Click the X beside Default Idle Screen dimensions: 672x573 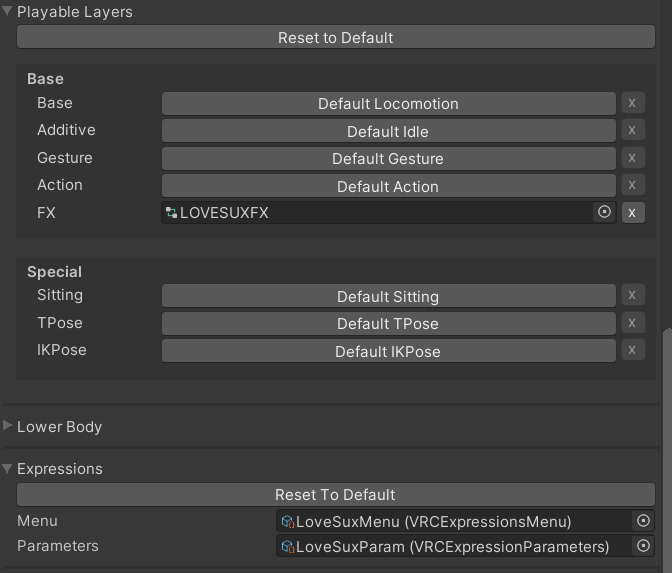(633, 130)
